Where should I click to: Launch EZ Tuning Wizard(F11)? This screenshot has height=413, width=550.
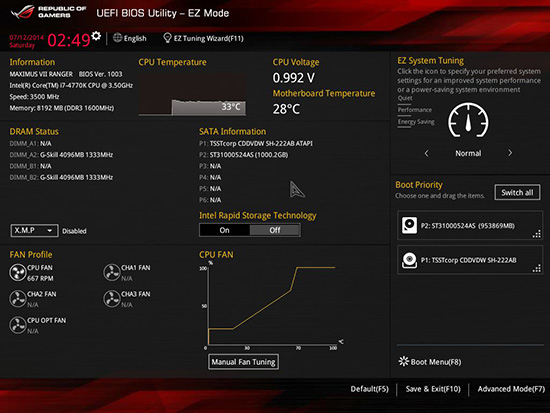click(x=209, y=38)
